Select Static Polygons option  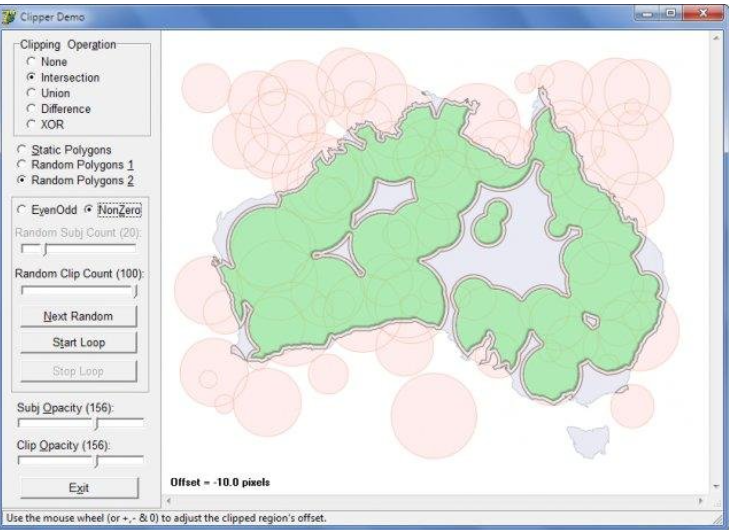click(x=22, y=149)
